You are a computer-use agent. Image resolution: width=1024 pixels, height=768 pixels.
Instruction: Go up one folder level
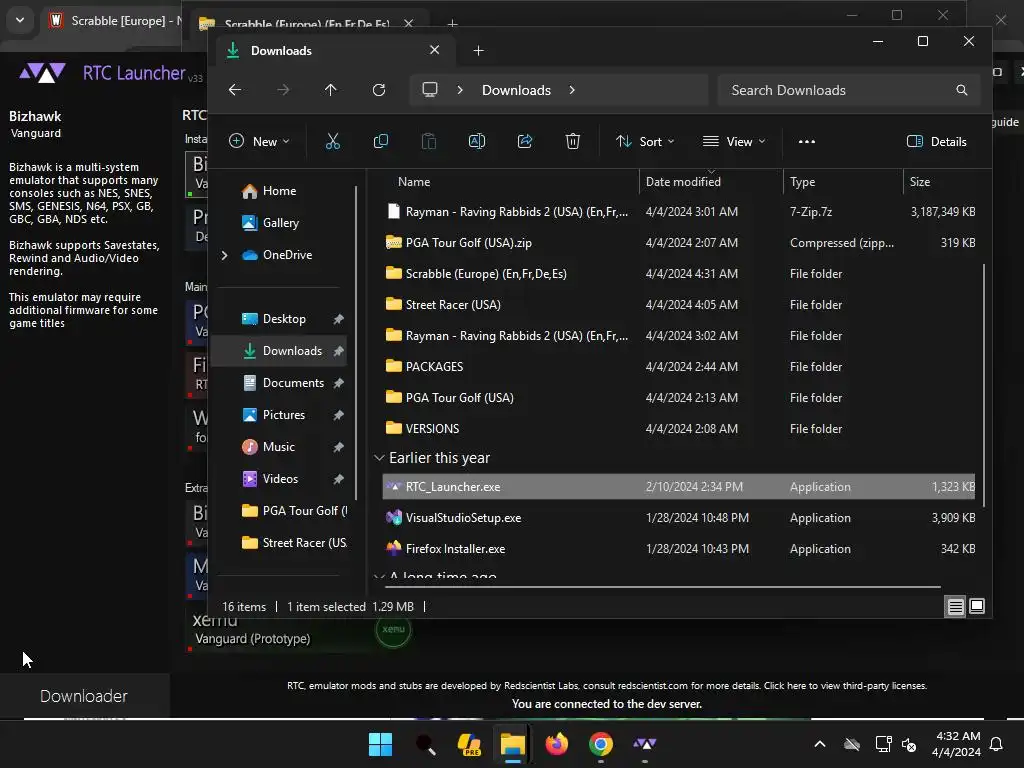coord(330,90)
